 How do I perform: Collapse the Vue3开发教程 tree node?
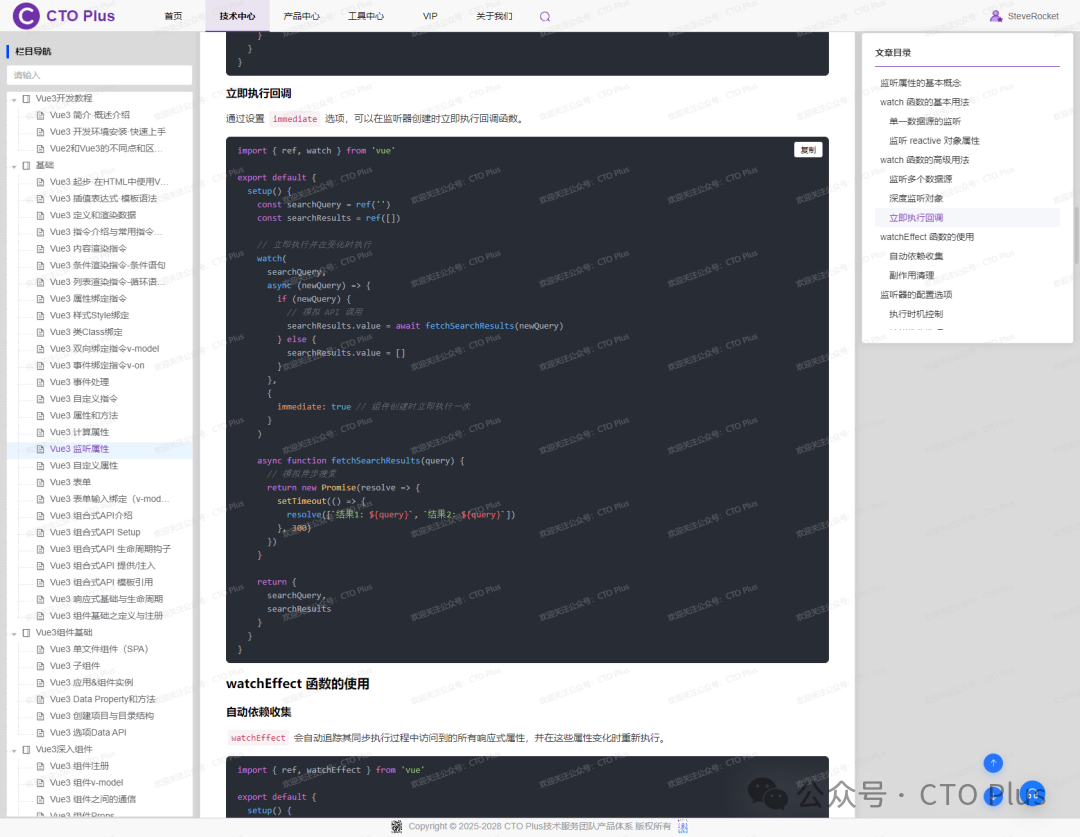(14, 99)
